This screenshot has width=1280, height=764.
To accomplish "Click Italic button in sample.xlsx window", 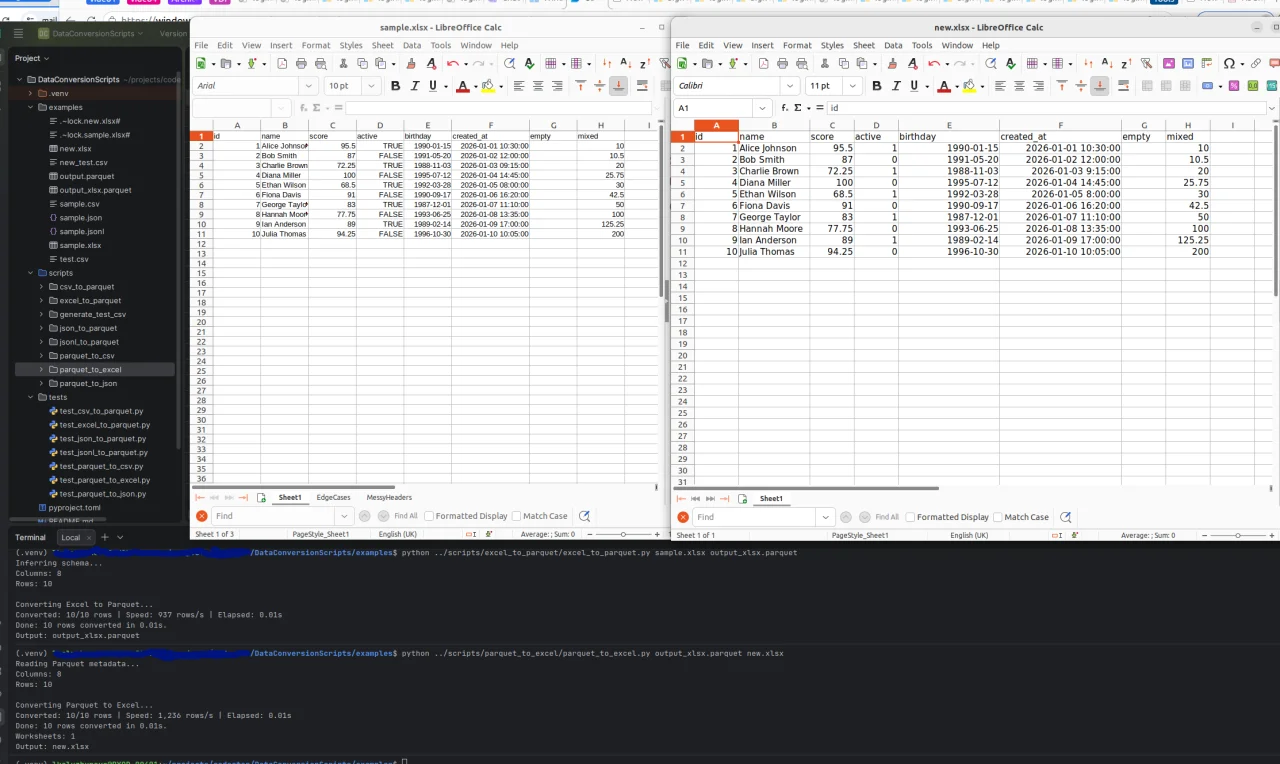I will 415,86.
